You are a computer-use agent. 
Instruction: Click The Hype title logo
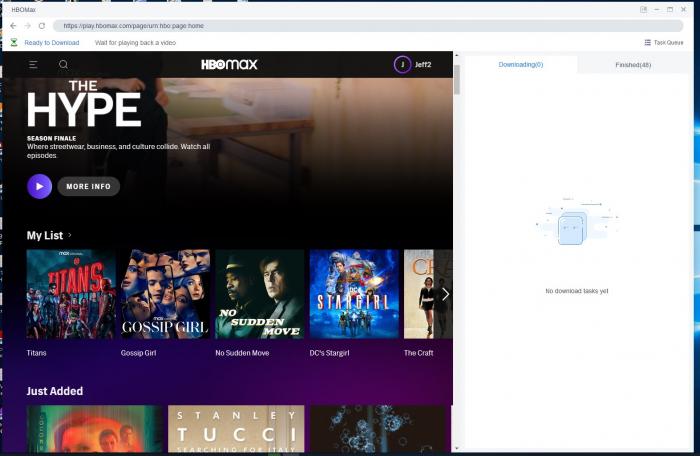tap(84, 104)
